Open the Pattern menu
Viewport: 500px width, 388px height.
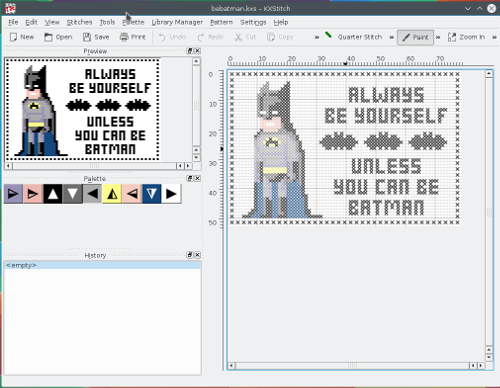tap(221, 22)
